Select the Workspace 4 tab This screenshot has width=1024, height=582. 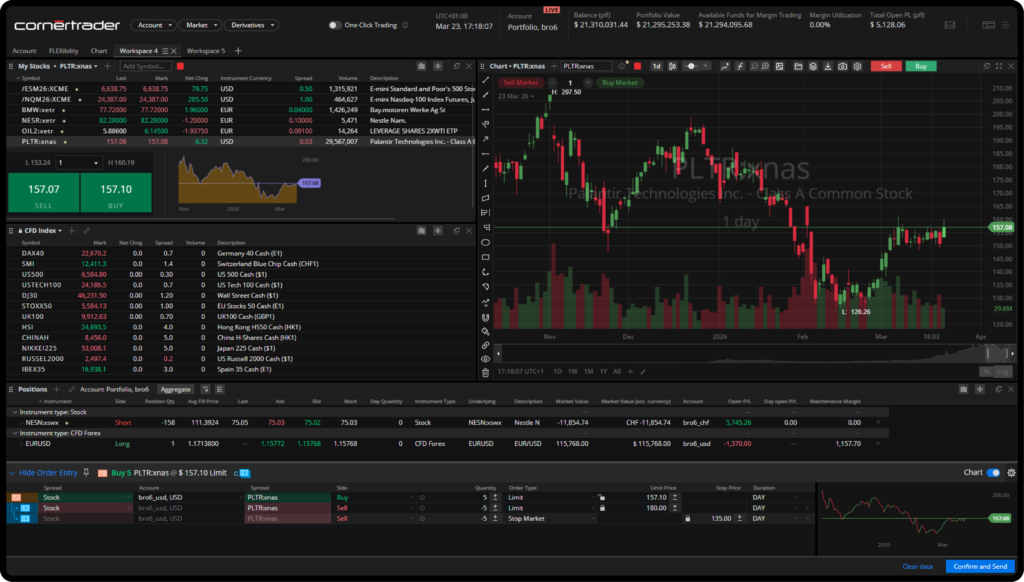pos(138,51)
